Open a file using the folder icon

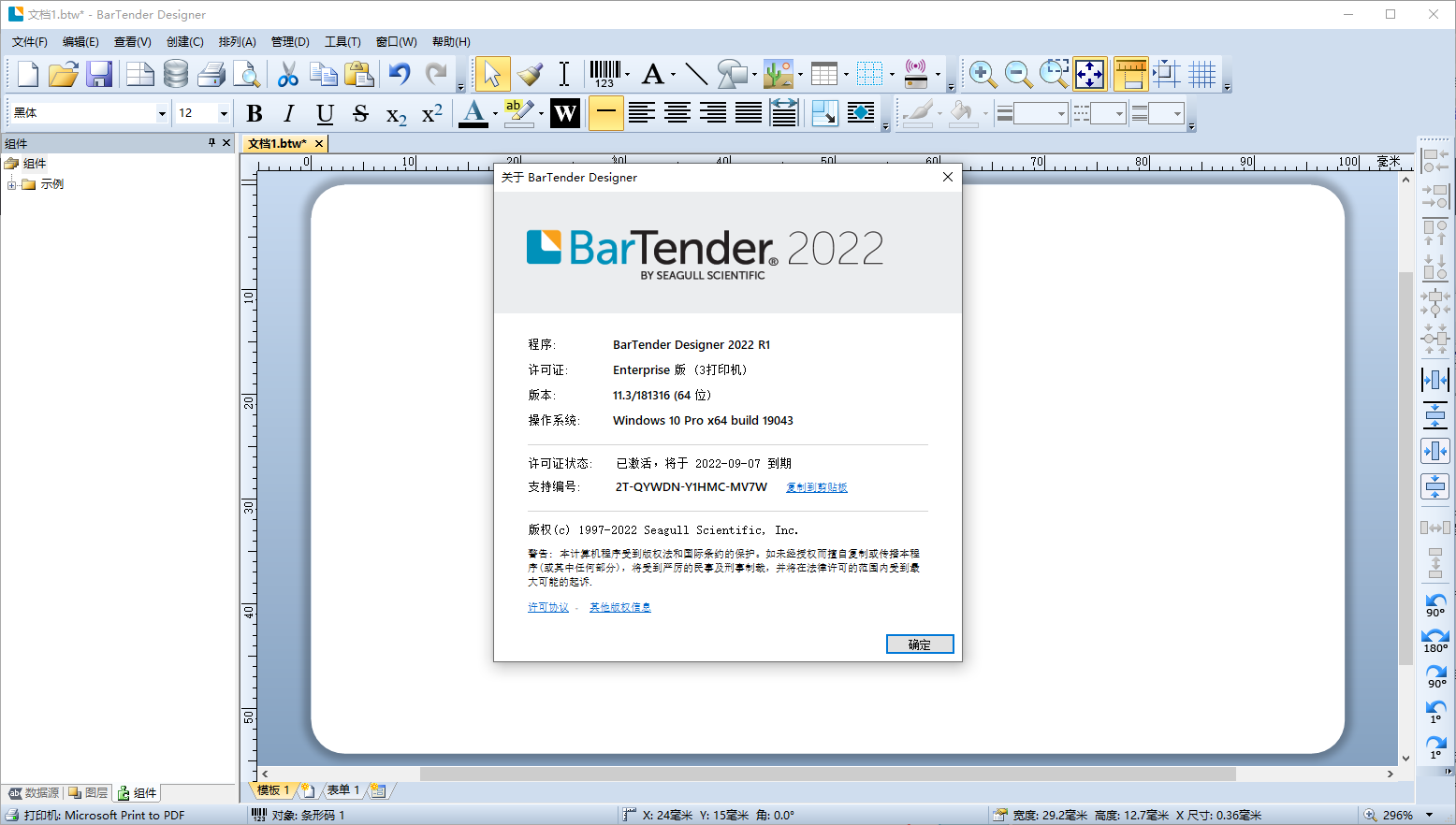[63, 74]
